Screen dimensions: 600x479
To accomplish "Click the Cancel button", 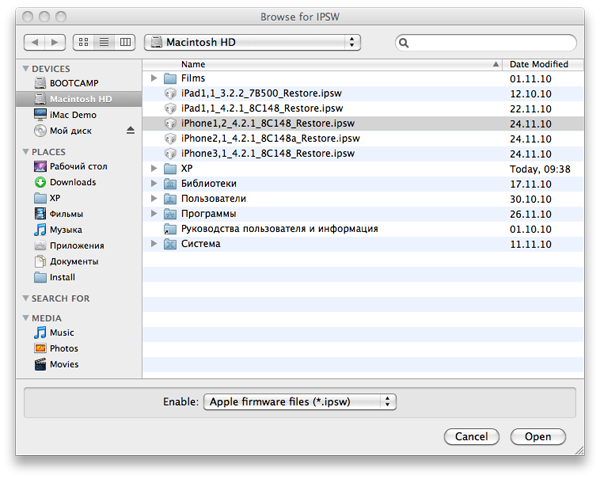I will pos(471,437).
